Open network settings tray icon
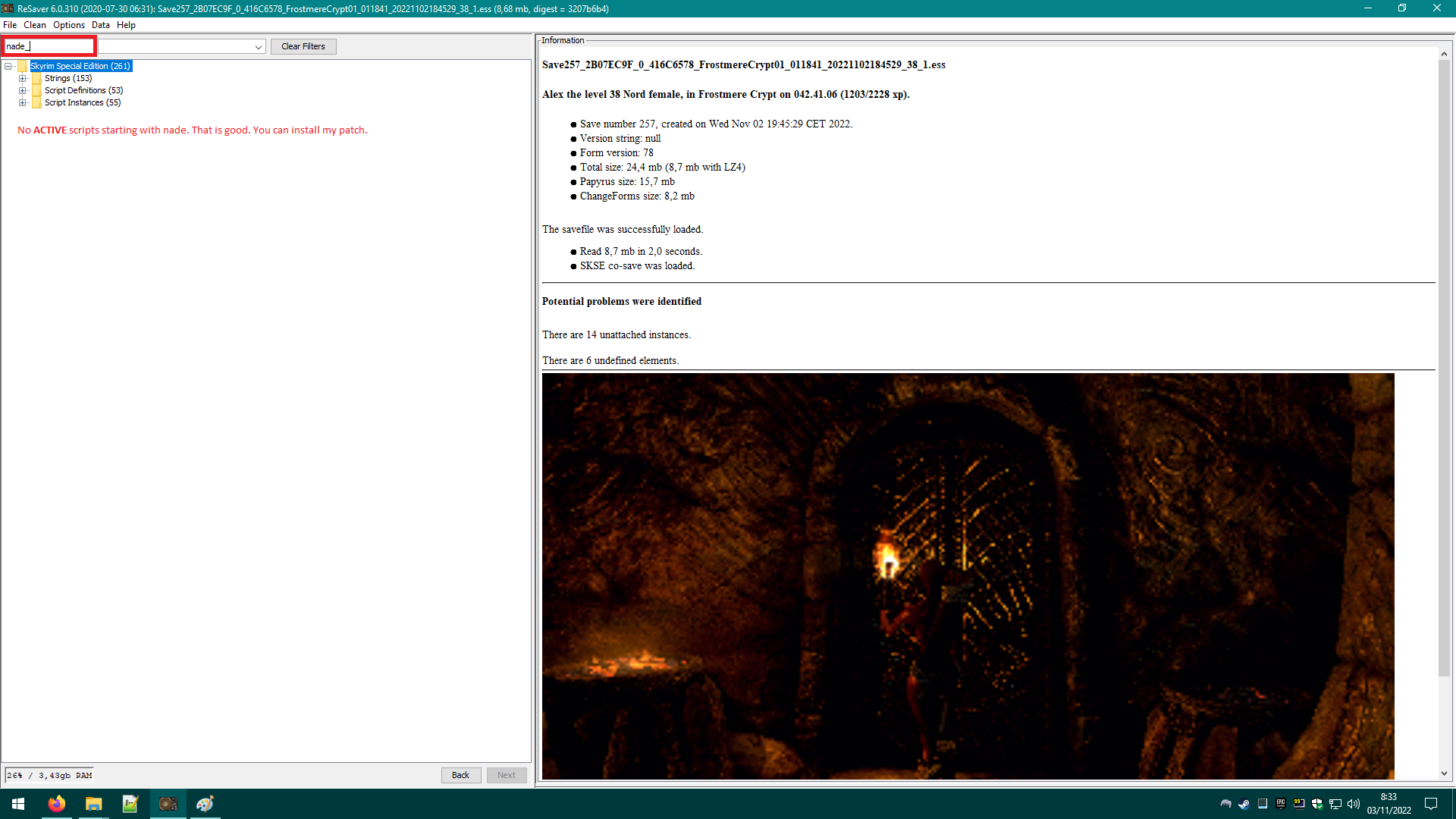 click(x=1335, y=804)
